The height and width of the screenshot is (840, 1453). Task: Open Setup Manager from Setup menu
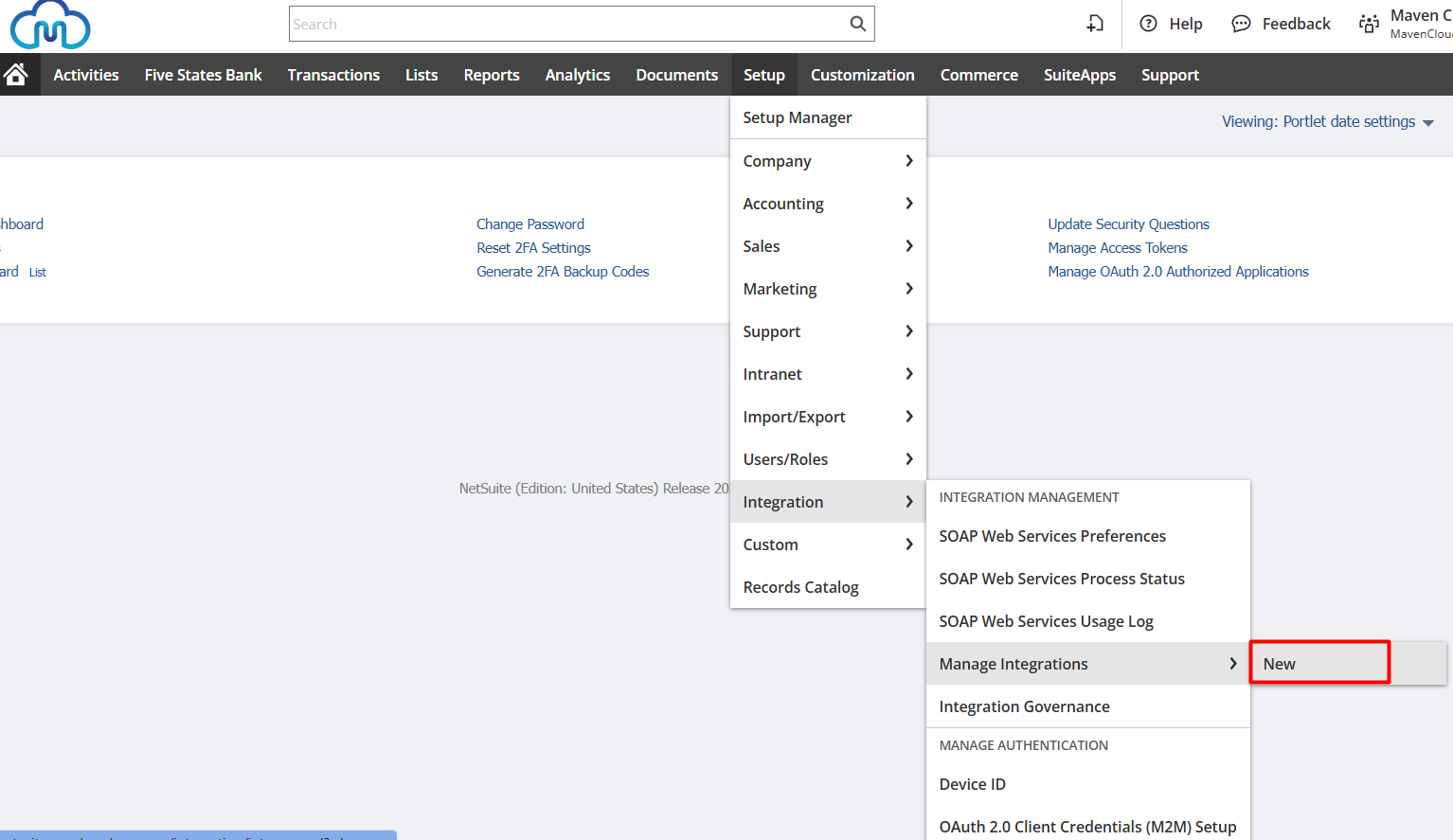tap(798, 117)
